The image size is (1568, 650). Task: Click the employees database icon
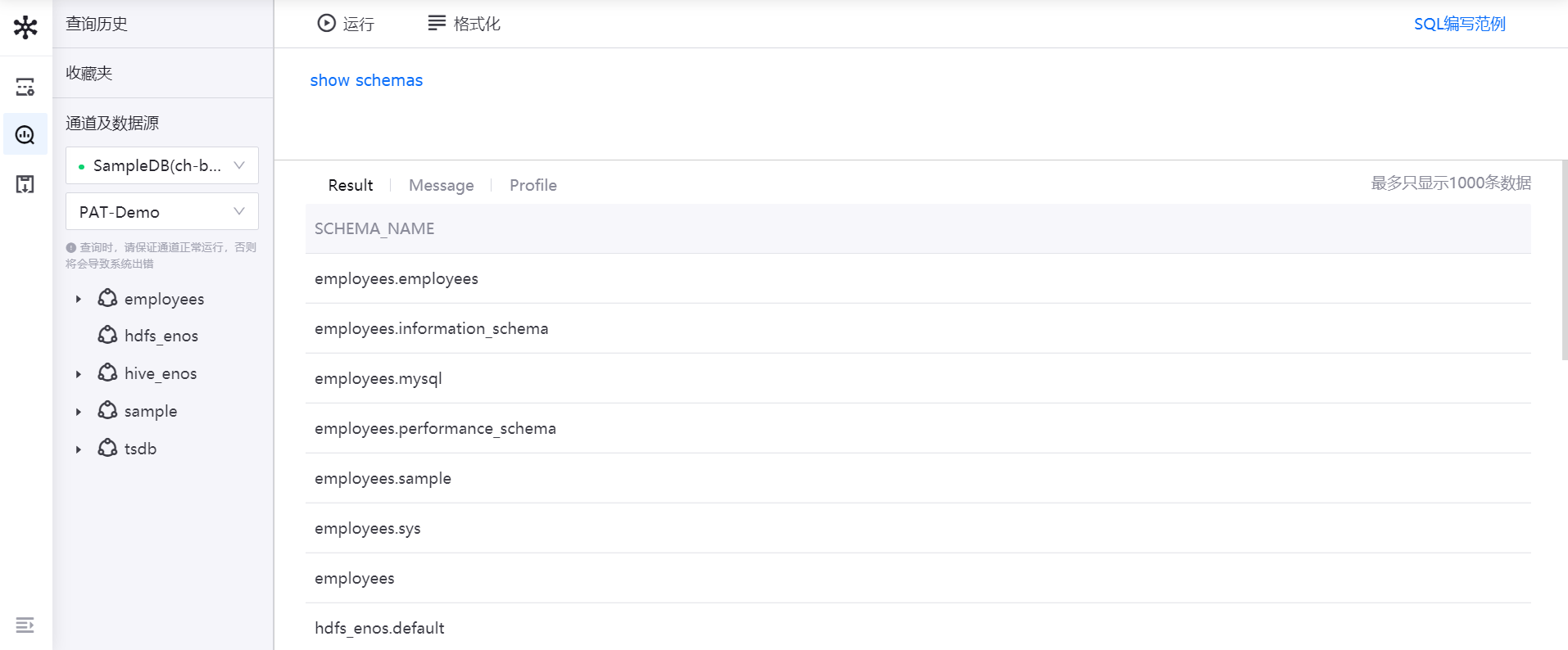point(107,298)
